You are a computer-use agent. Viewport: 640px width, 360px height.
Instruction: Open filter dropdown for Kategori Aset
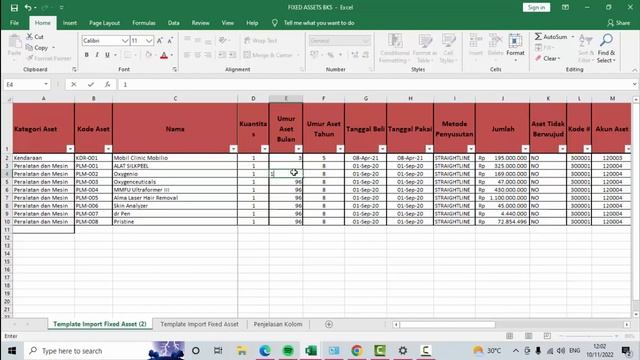pos(70,149)
